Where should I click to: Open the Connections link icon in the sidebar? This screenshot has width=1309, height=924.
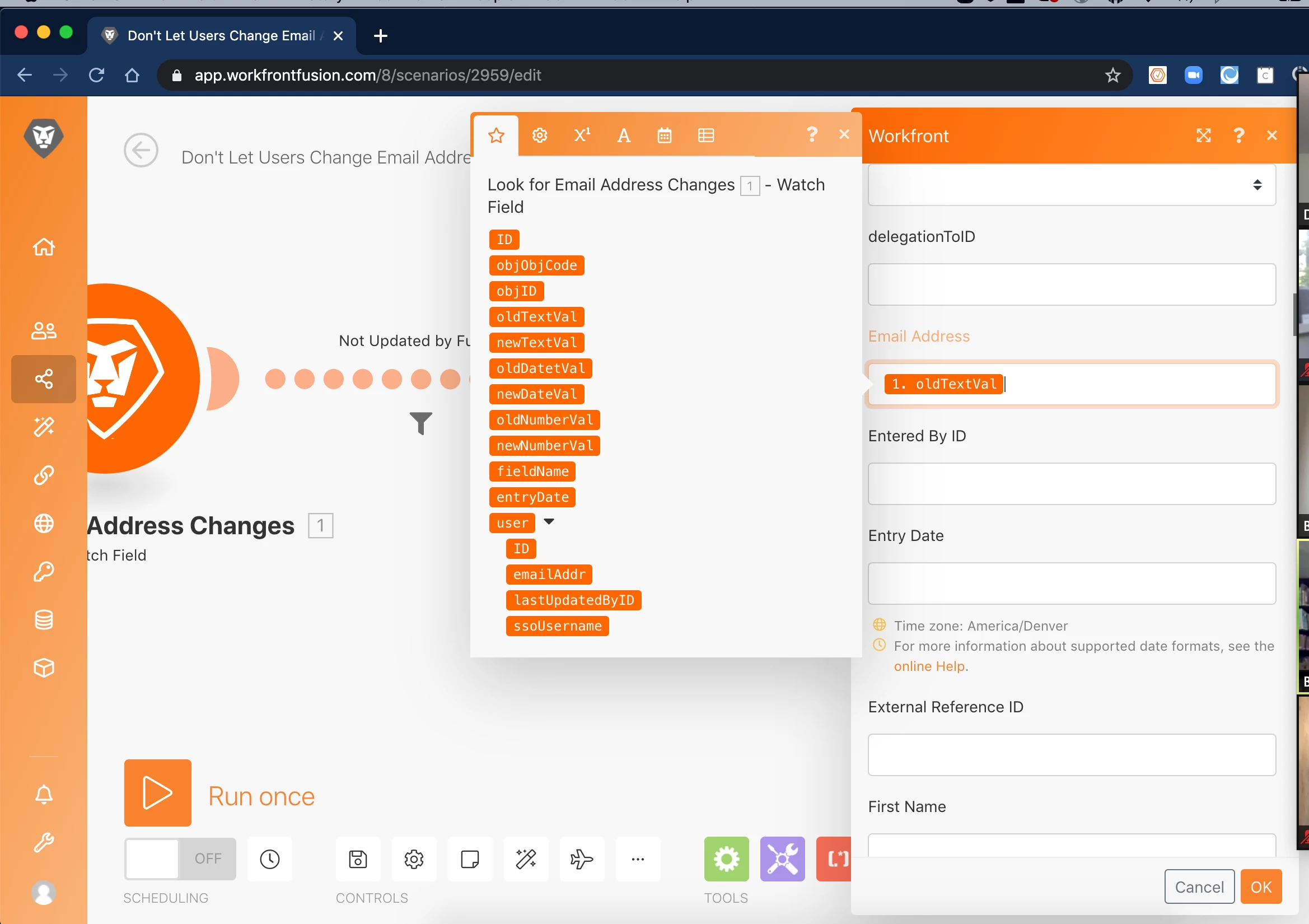pos(44,475)
